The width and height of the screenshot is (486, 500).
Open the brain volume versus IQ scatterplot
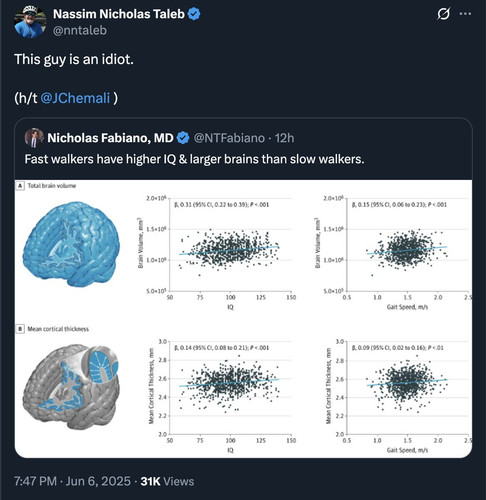217,253
